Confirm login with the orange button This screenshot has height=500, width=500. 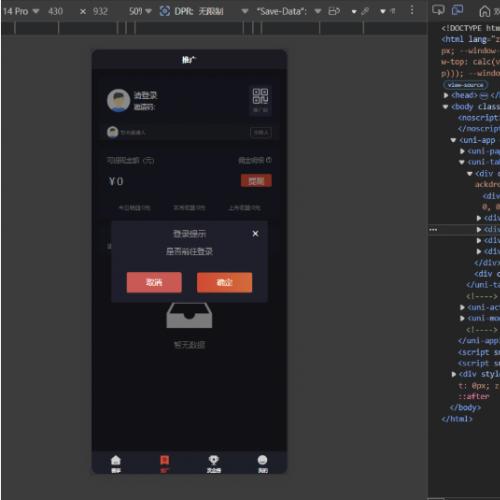click(x=224, y=282)
